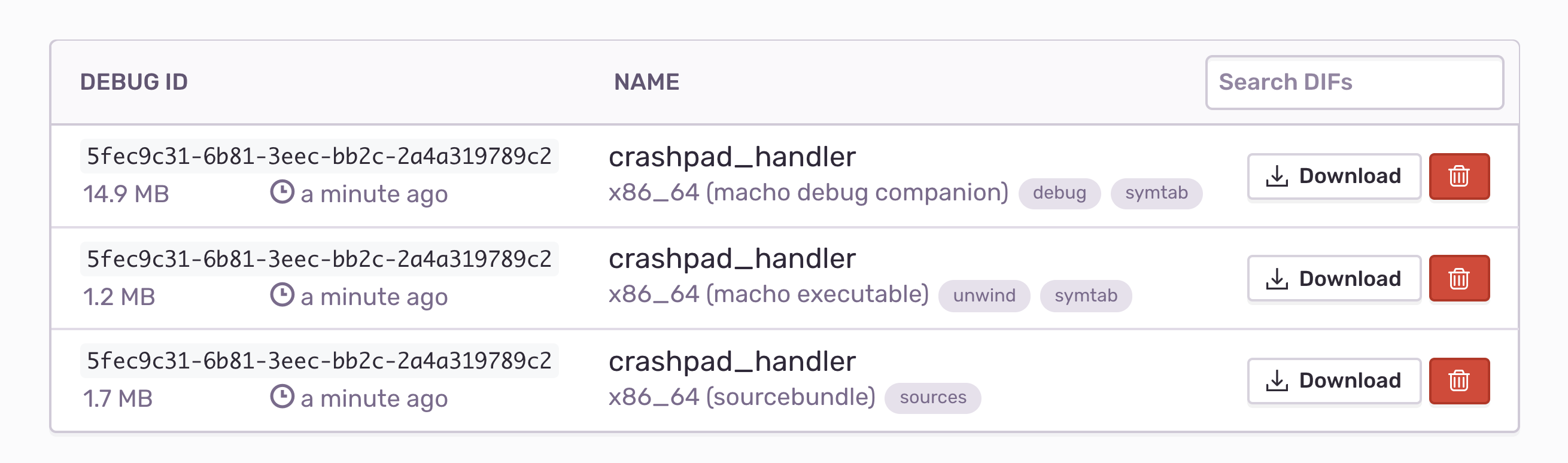Click clock icon on the 1.7 MB row

[282, 396]
